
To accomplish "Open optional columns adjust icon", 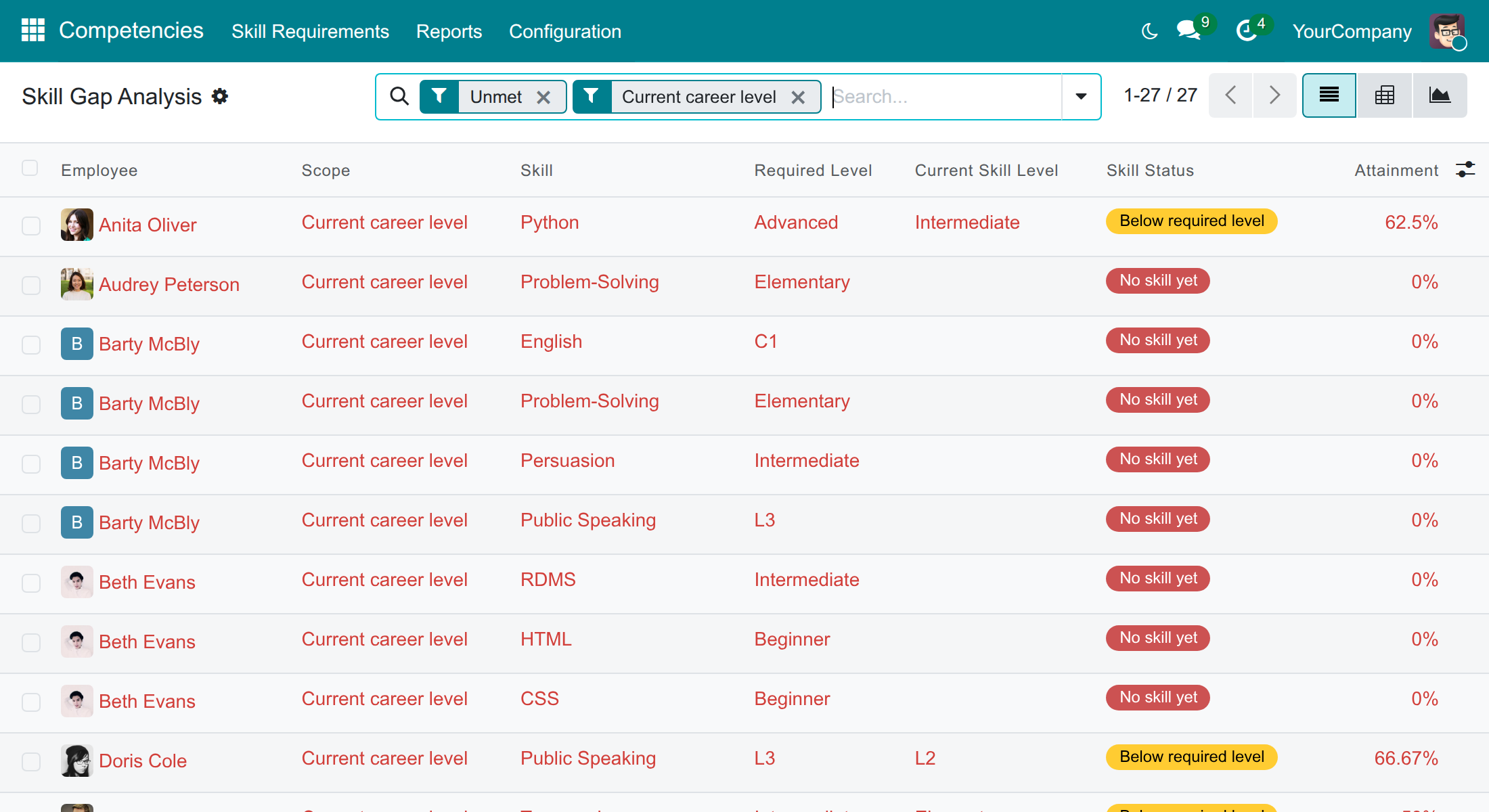I will click(x=1465, y=169).
